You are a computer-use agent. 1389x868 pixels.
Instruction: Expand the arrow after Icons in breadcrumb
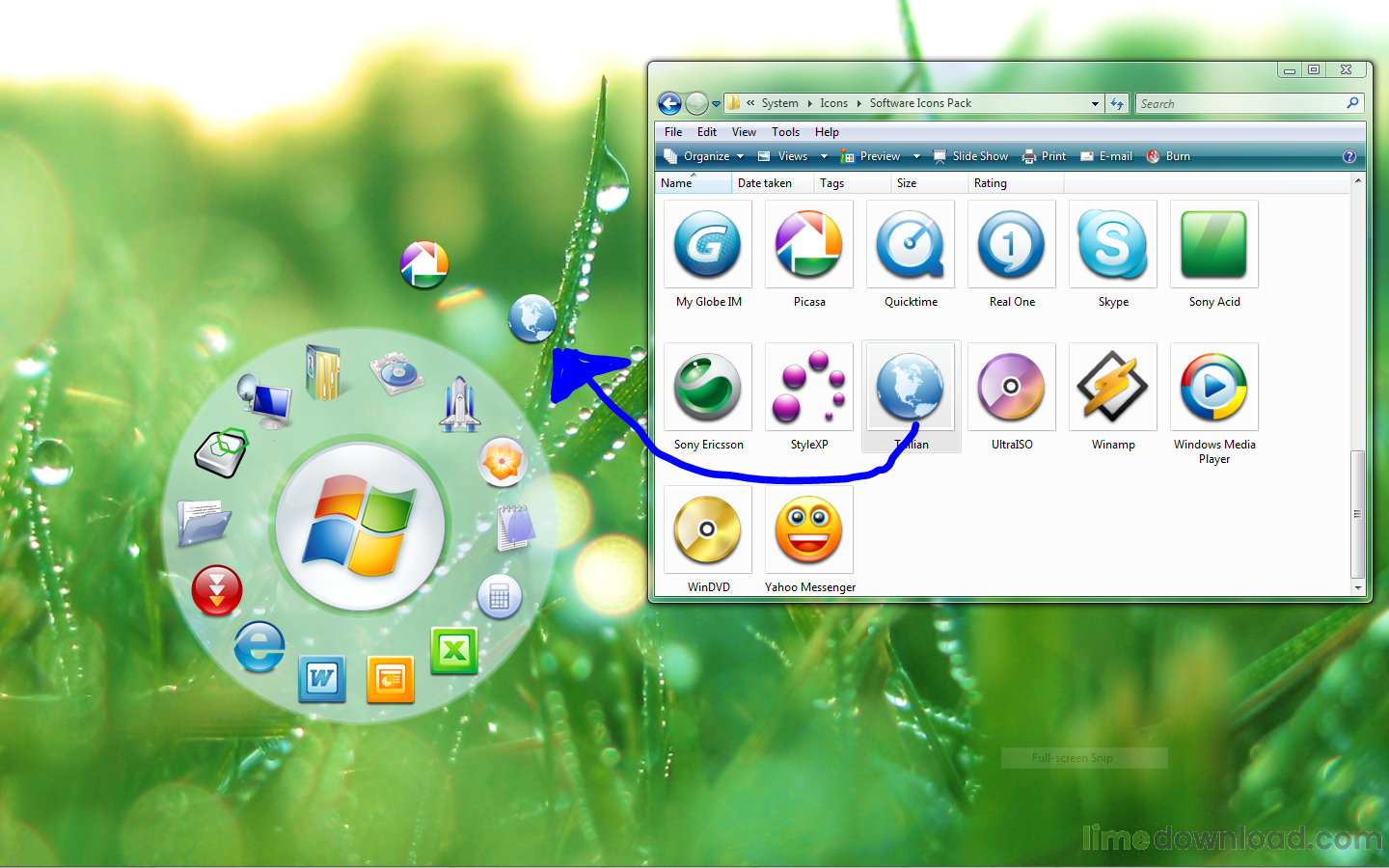pyautogui.click(x=858, y=103)
